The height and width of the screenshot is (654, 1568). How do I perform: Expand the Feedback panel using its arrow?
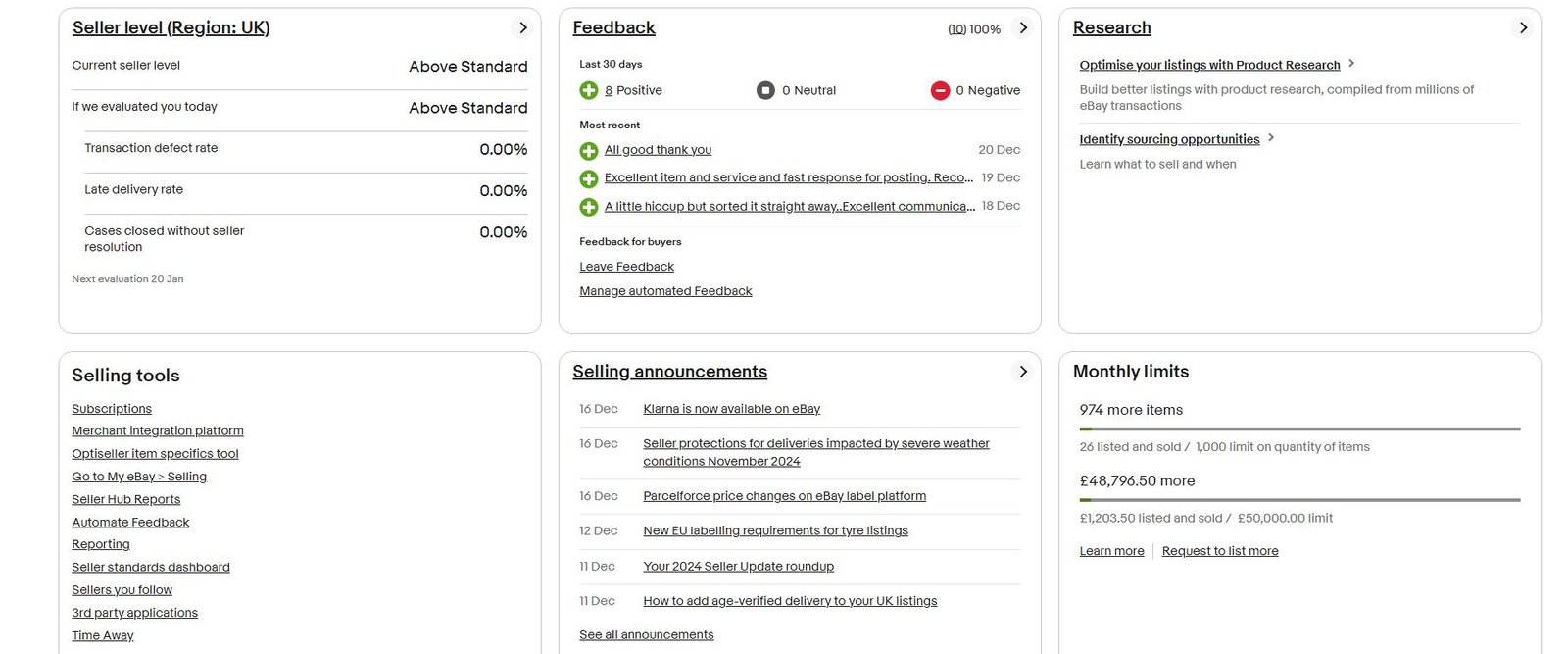tap(1023, 27)
